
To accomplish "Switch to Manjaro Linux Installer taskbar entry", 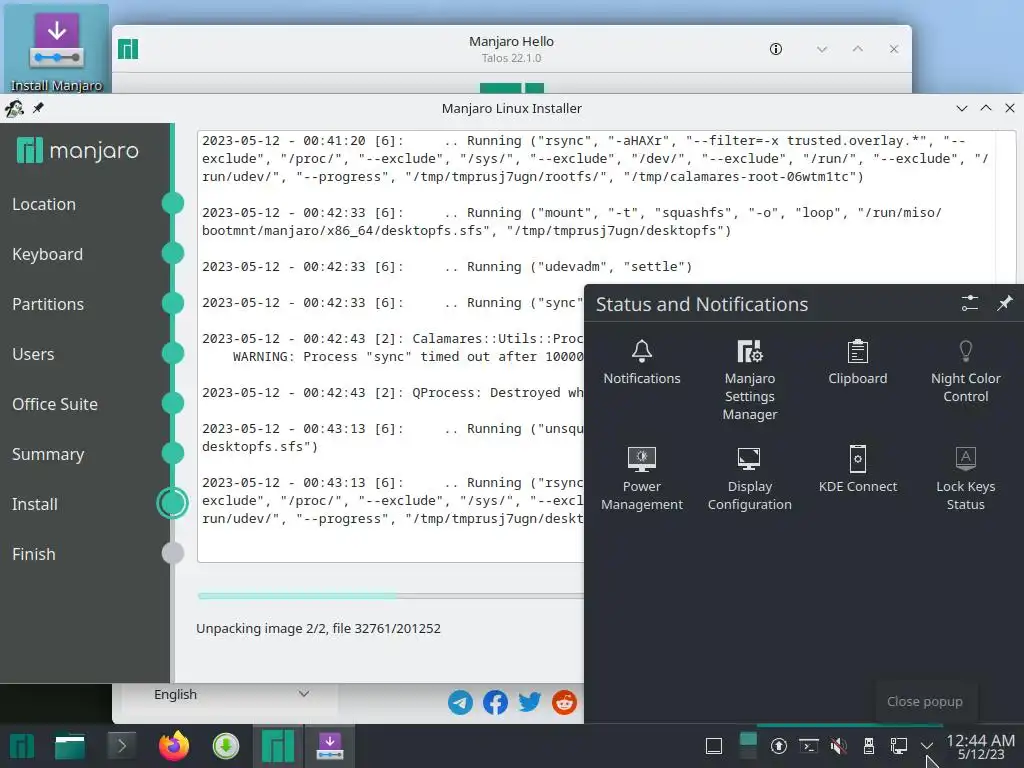I will [x=330, y=746].
